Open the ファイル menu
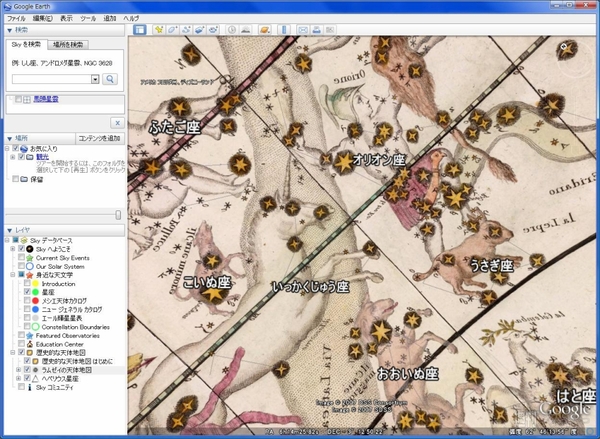Screen dimensions: 600x439 [17, 18]
